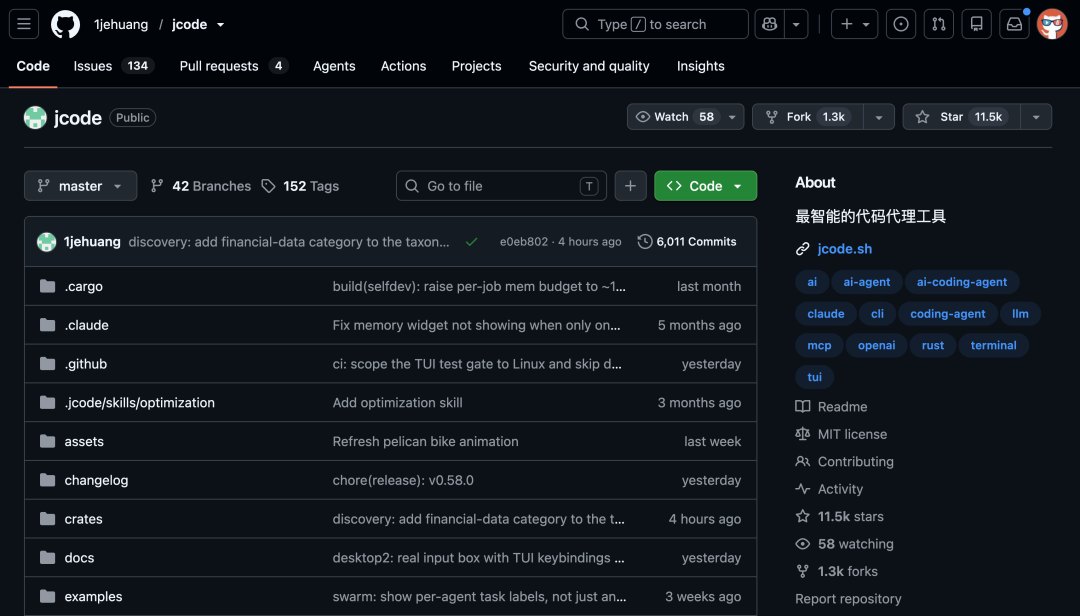Open the pull requests icon in header
Viewport: 1080px width, 616px height.
pyautogui.click(x=938, y=24)
